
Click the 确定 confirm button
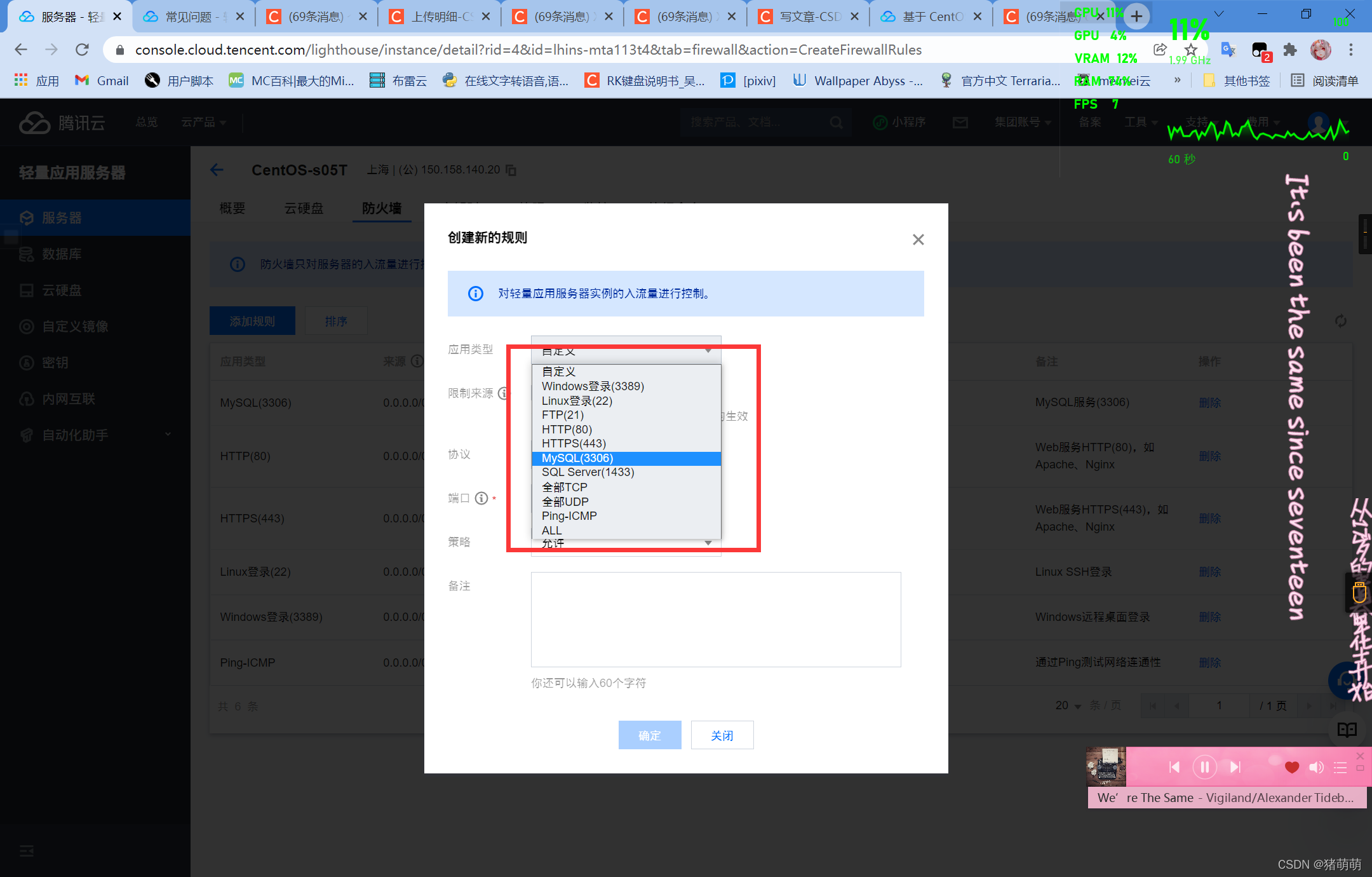click(x=649, y=735)
